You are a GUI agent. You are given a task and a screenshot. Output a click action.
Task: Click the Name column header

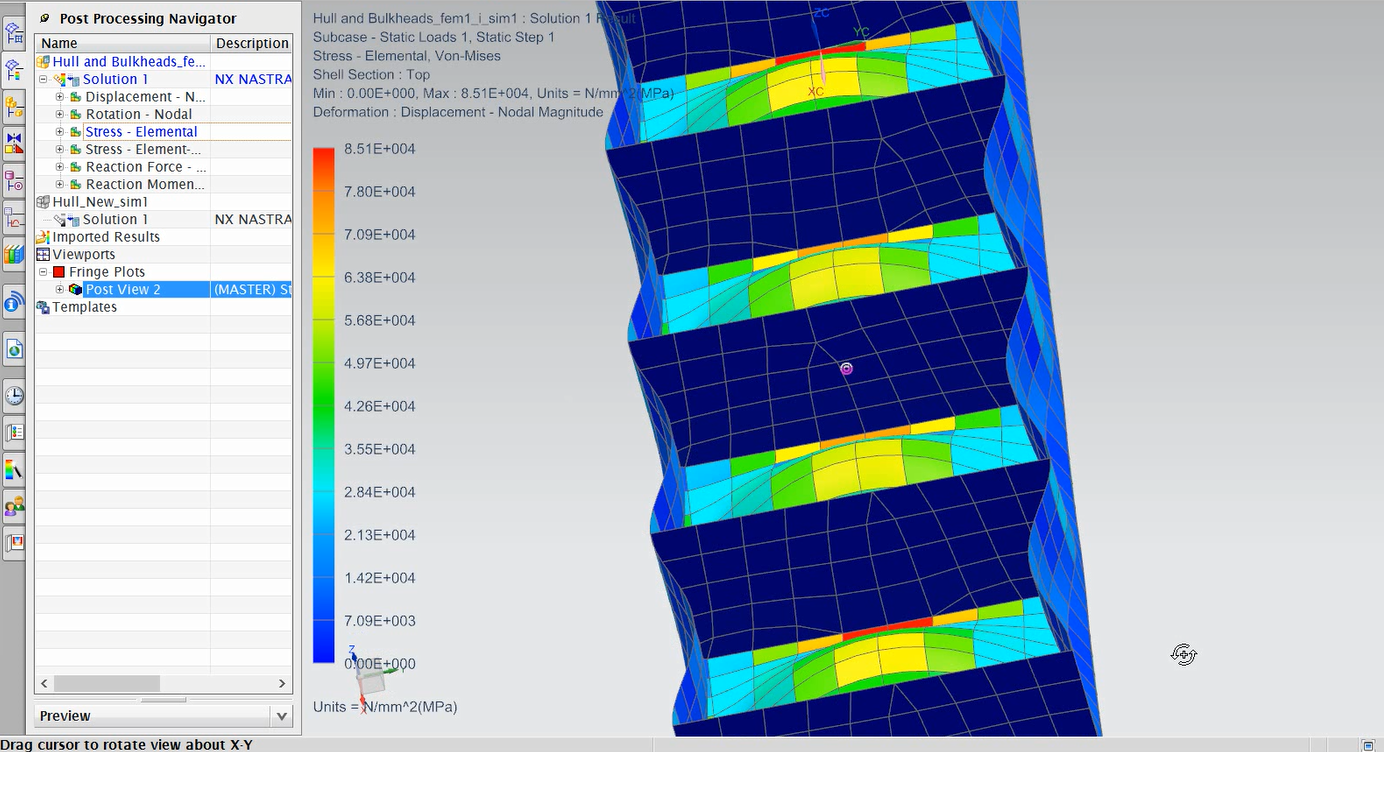[x=123, y=43]
